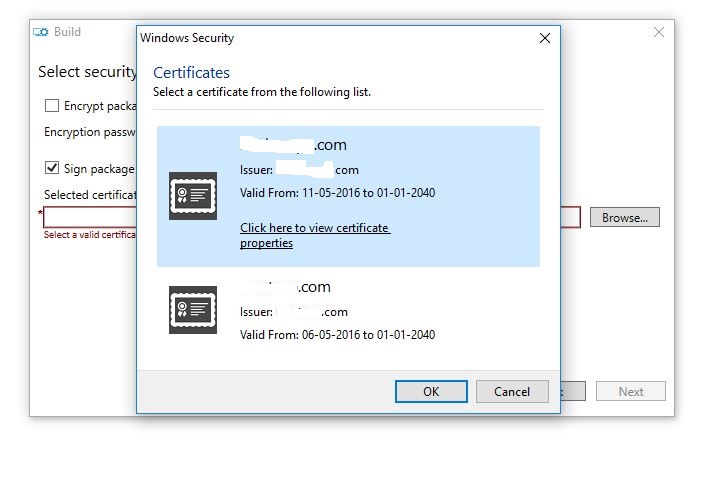Close the Build window
Screen dimensions: 719x495
(659, 32)
